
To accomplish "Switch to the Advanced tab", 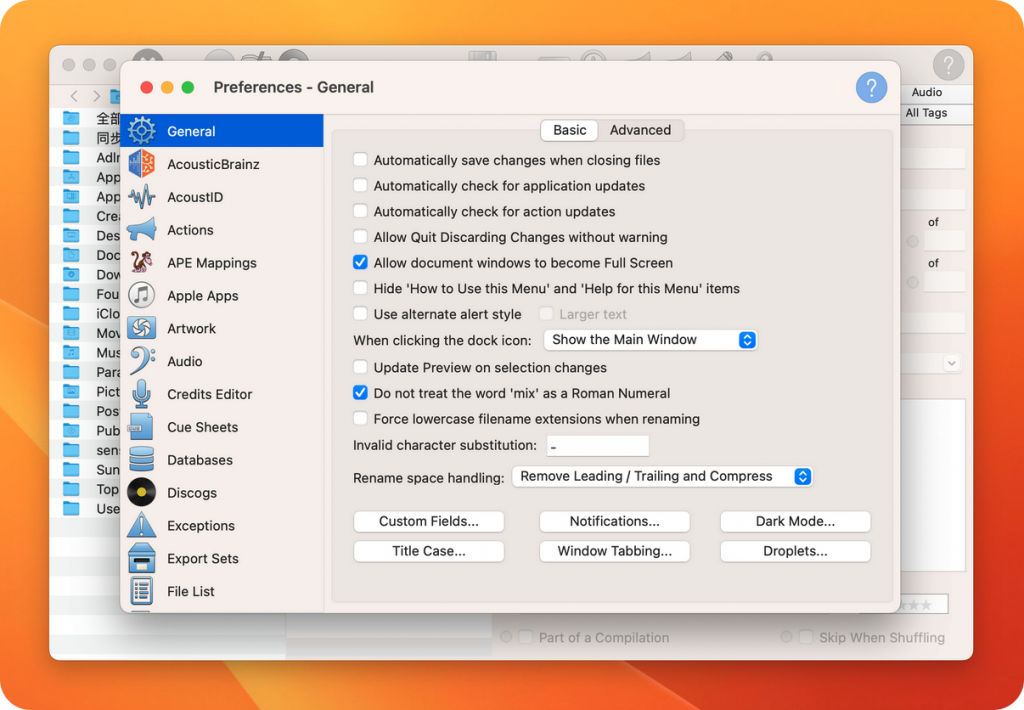I will pos(640,130).
